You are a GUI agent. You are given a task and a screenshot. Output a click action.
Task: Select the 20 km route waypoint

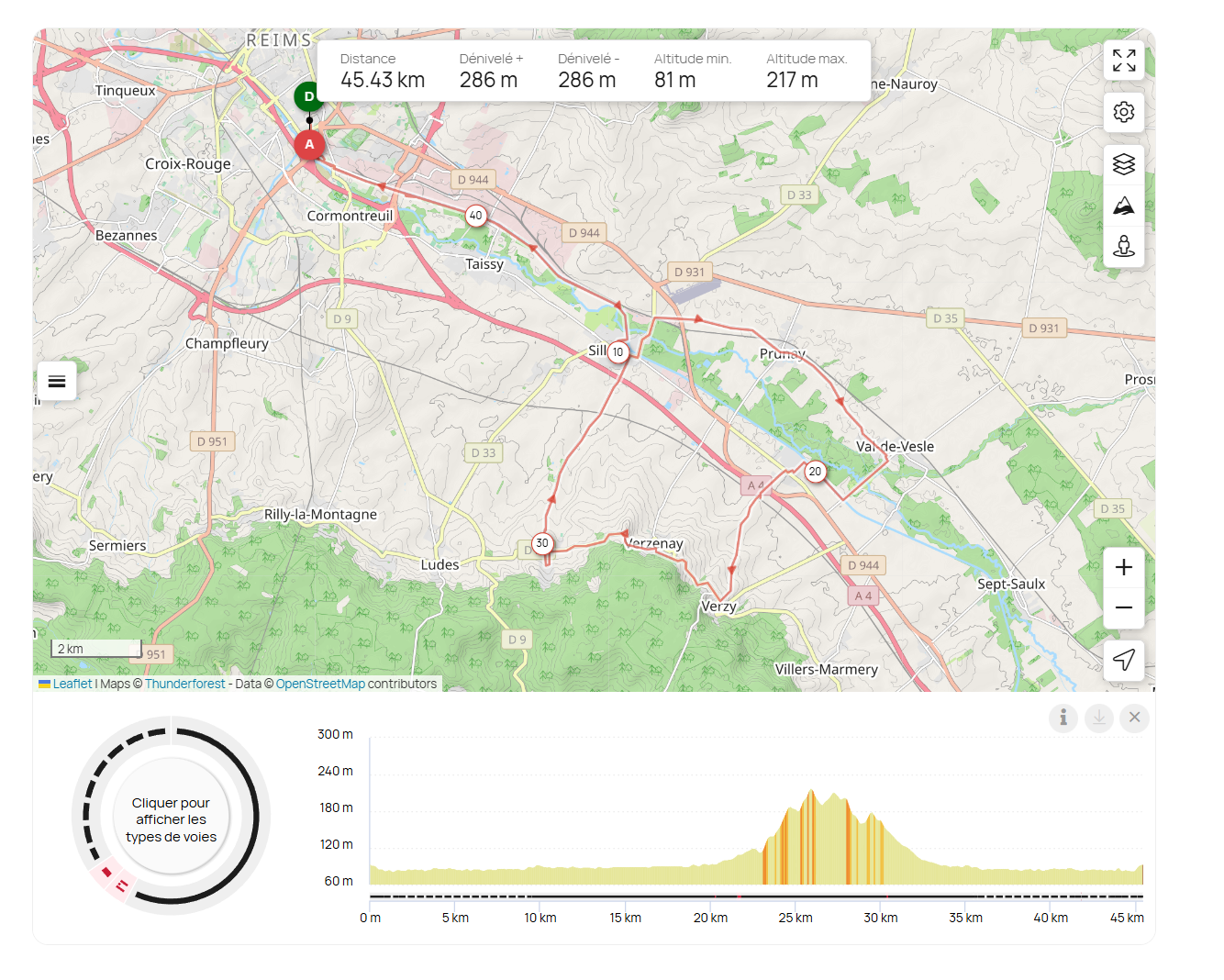[x=815, y=472]
